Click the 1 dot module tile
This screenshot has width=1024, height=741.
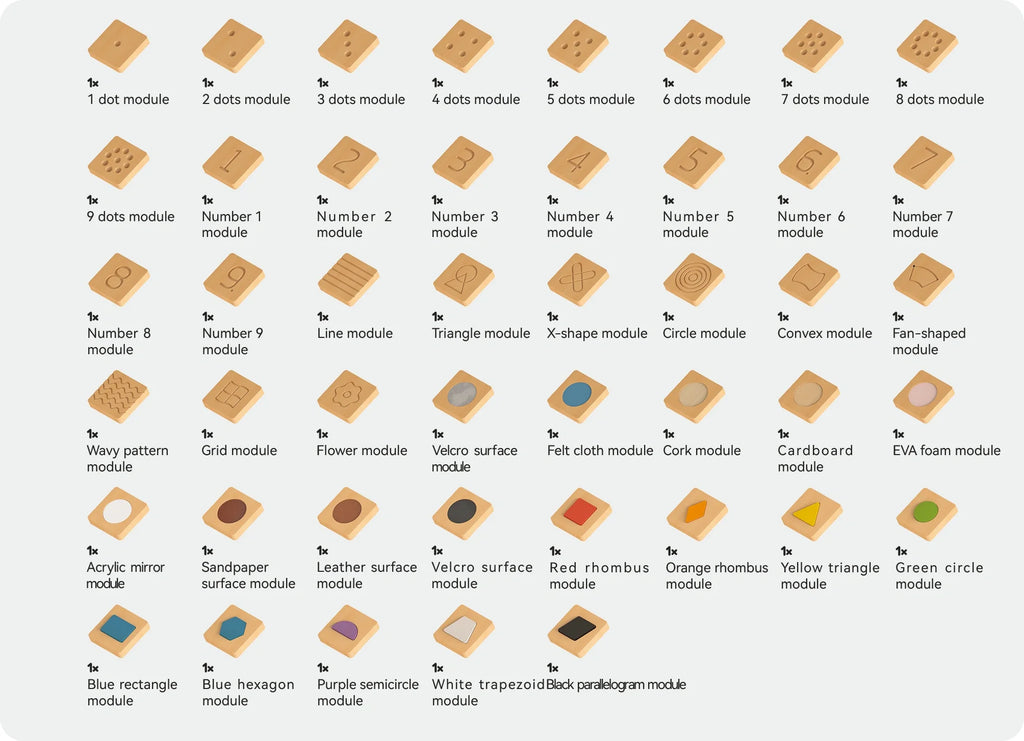[x=118, y=46]
